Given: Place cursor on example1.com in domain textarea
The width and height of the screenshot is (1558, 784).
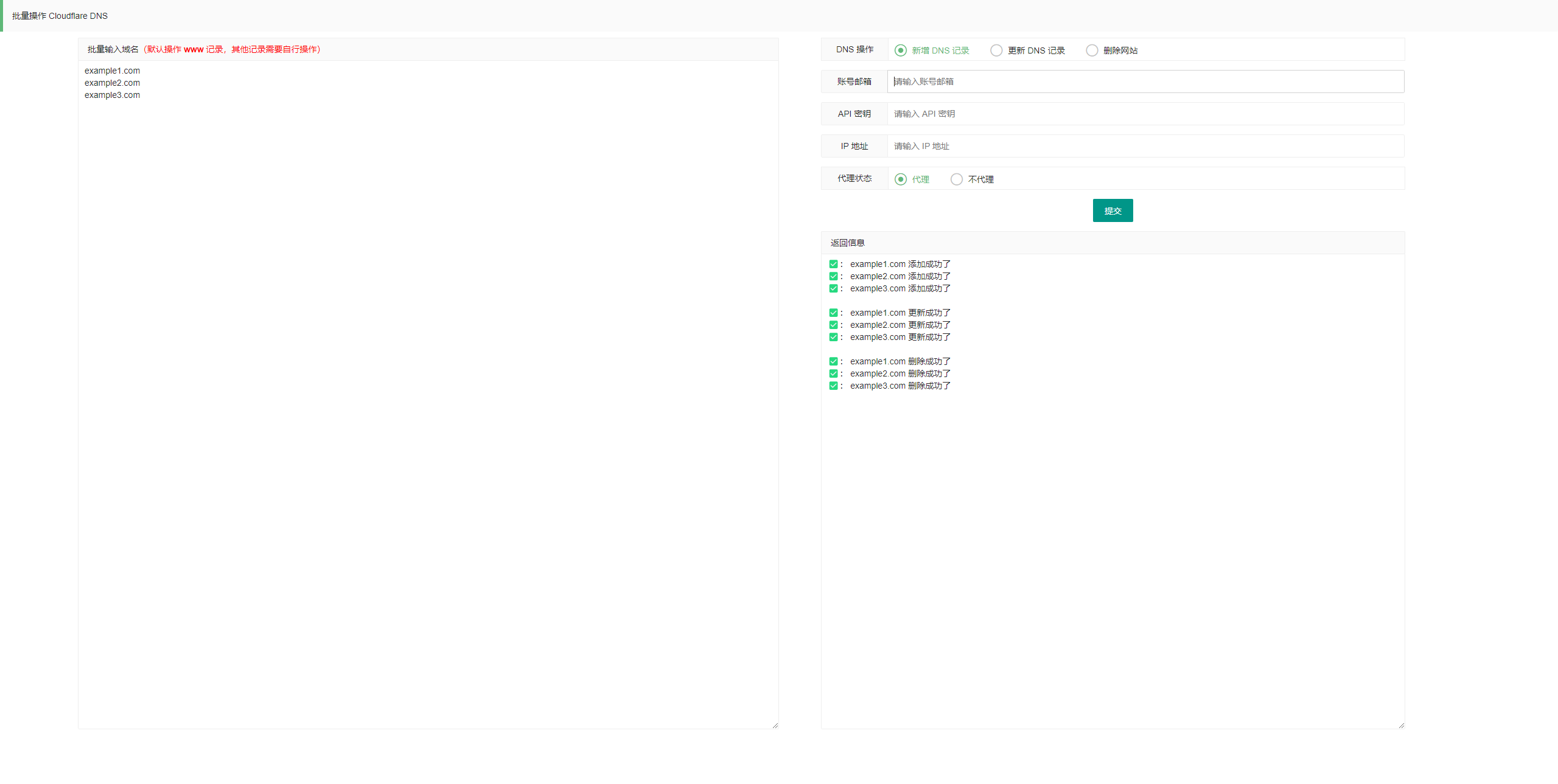Looking at the screenshot, I should pos(112,71).
